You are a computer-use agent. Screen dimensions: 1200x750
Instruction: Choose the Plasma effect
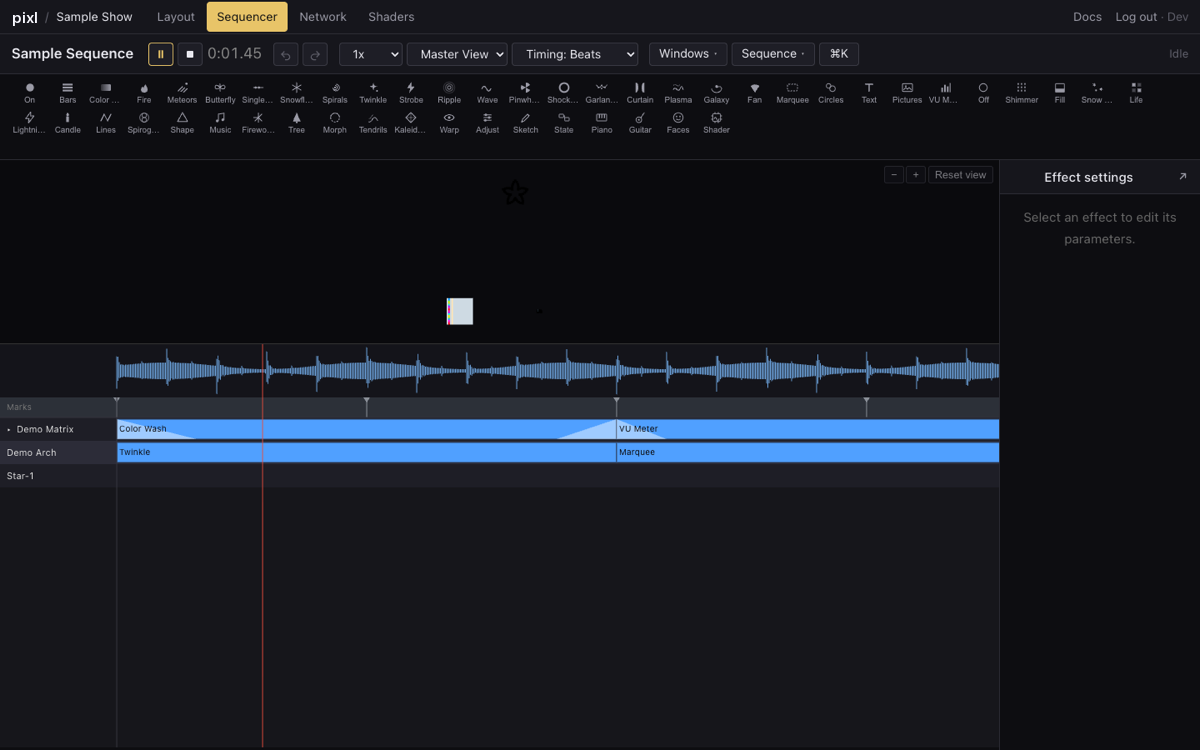(x=678, y=93)
